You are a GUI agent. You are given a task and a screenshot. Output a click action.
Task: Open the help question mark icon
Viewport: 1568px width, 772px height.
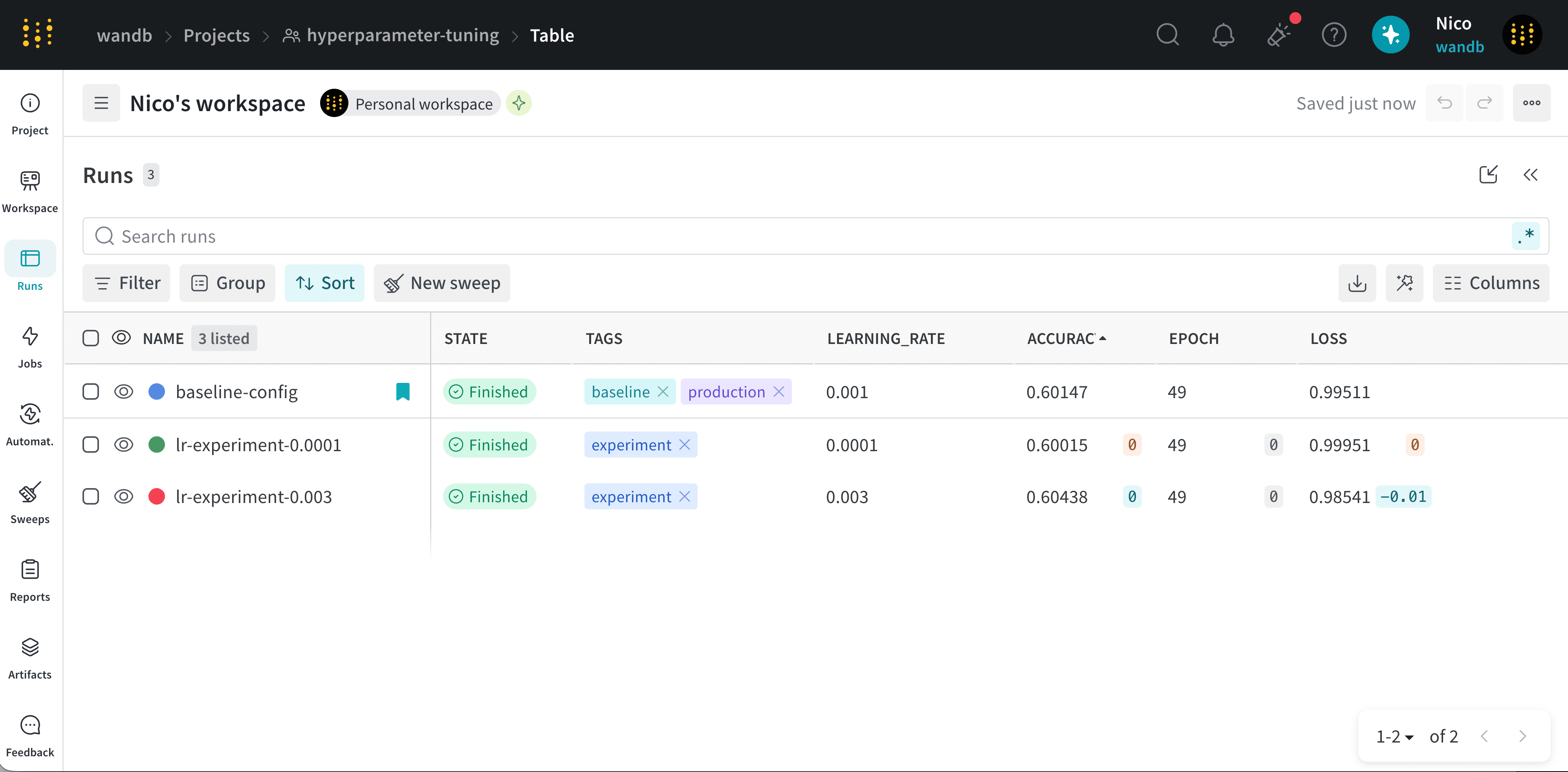pos(1334,35)
